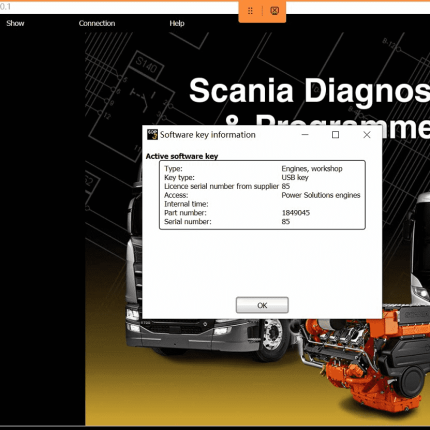Open the Help menu
This screenshot has width=430, height=430.
coord(177,23)
